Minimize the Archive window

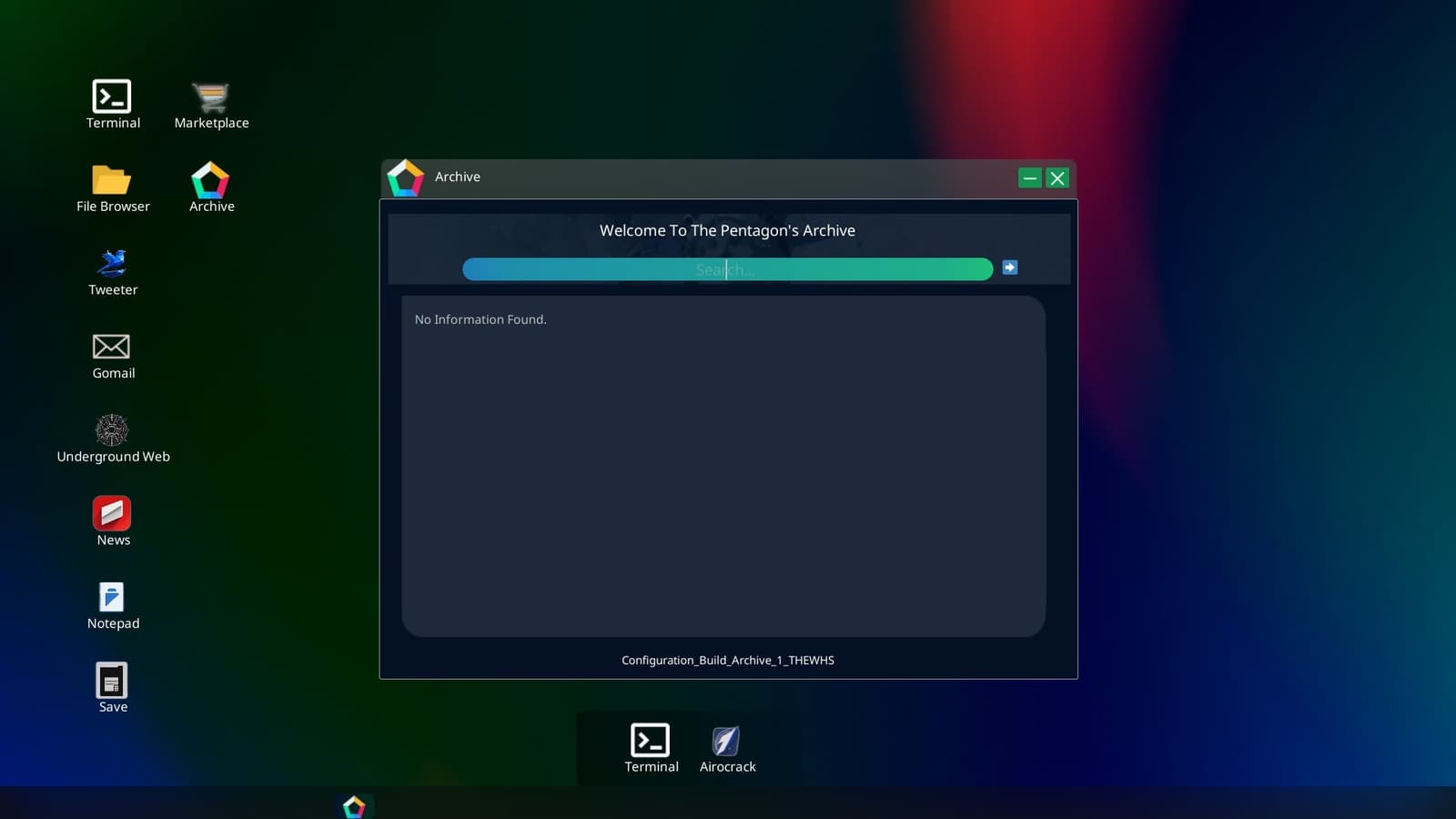[x=1030, y=178]
